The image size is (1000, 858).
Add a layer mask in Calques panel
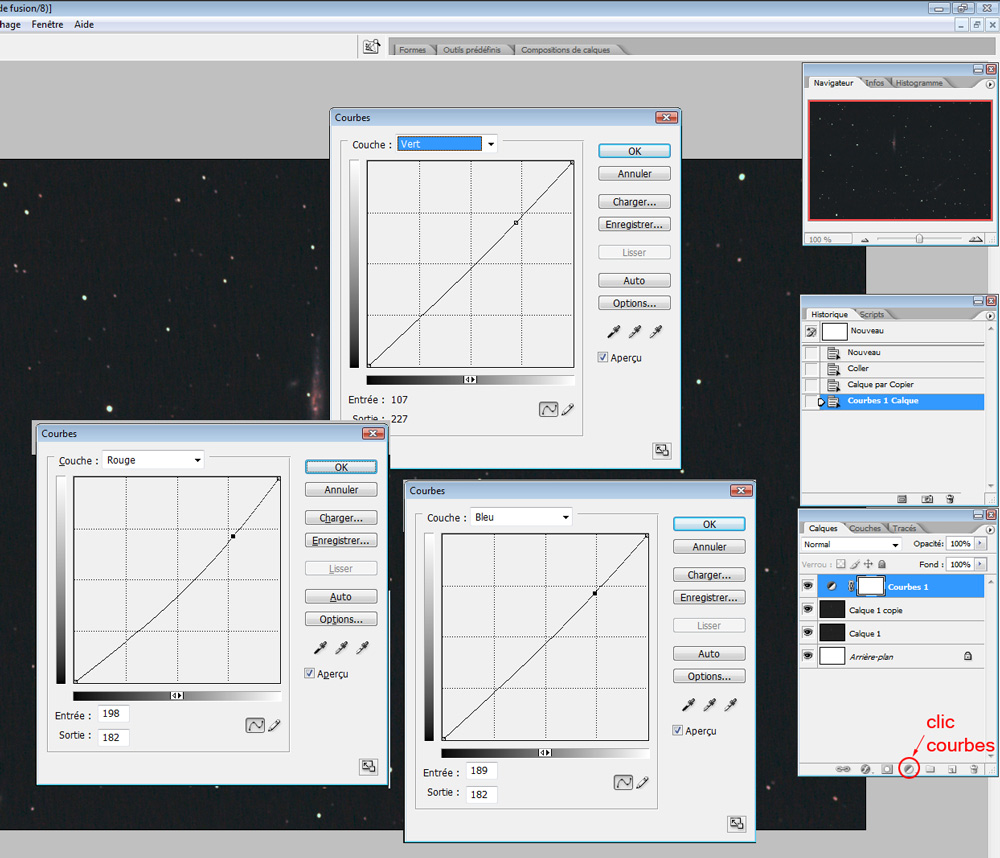tap(887, 769)
